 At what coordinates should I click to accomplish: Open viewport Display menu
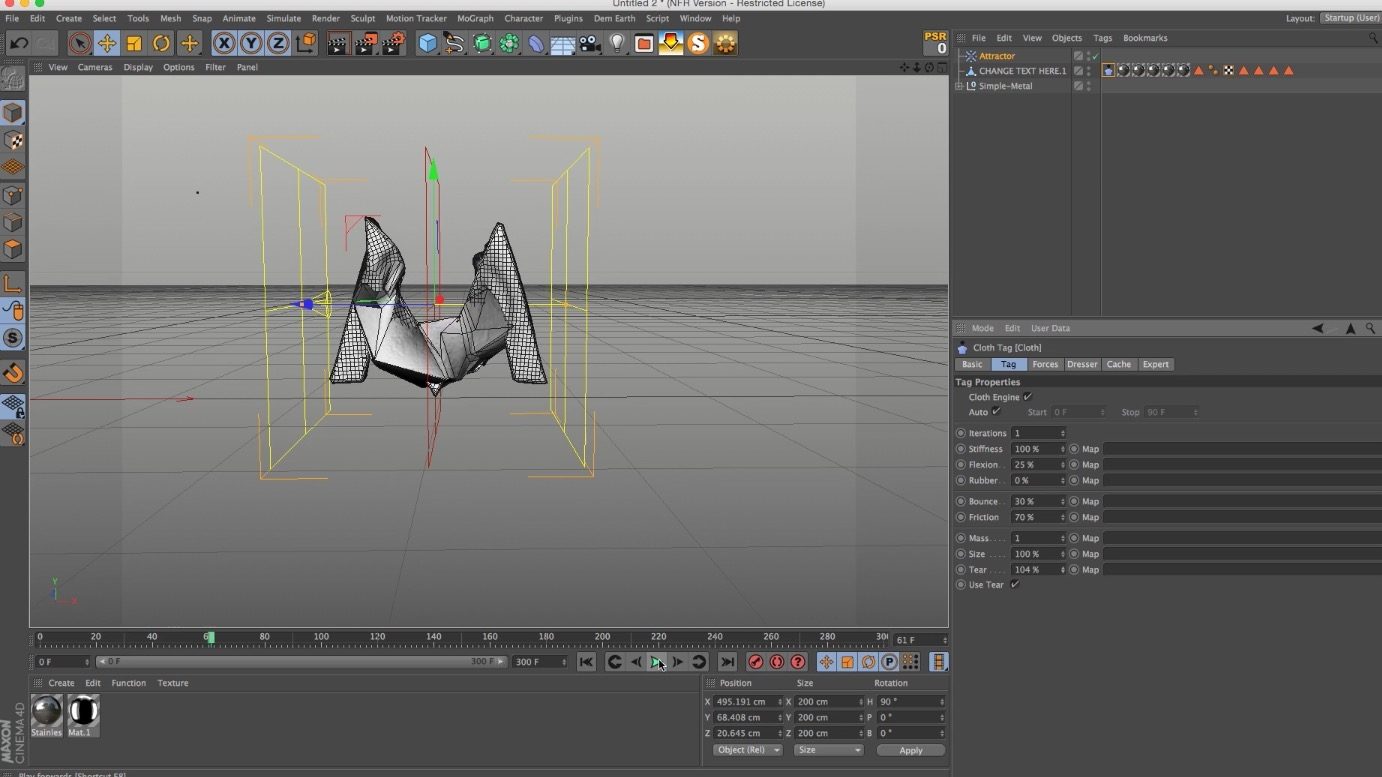coord(138,67)
